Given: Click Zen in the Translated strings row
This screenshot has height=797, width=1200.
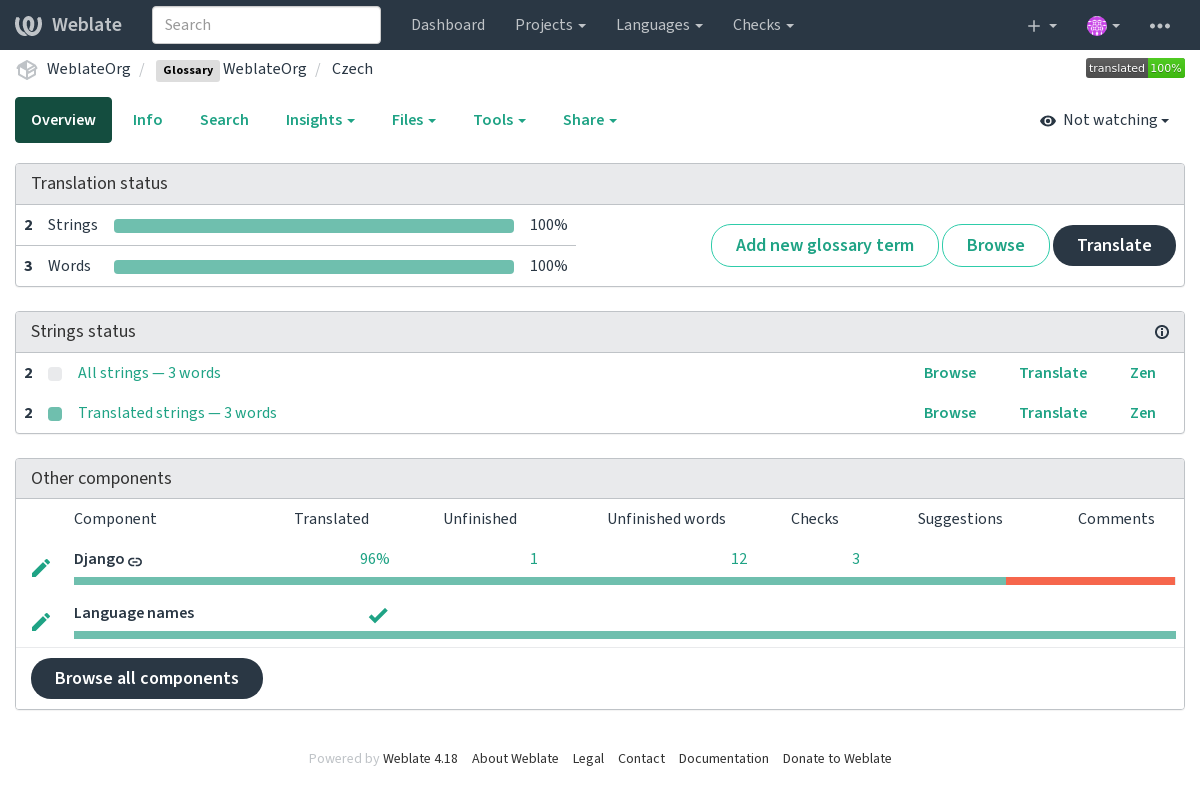Looking at the screenshot, I should coord(1143,413).
